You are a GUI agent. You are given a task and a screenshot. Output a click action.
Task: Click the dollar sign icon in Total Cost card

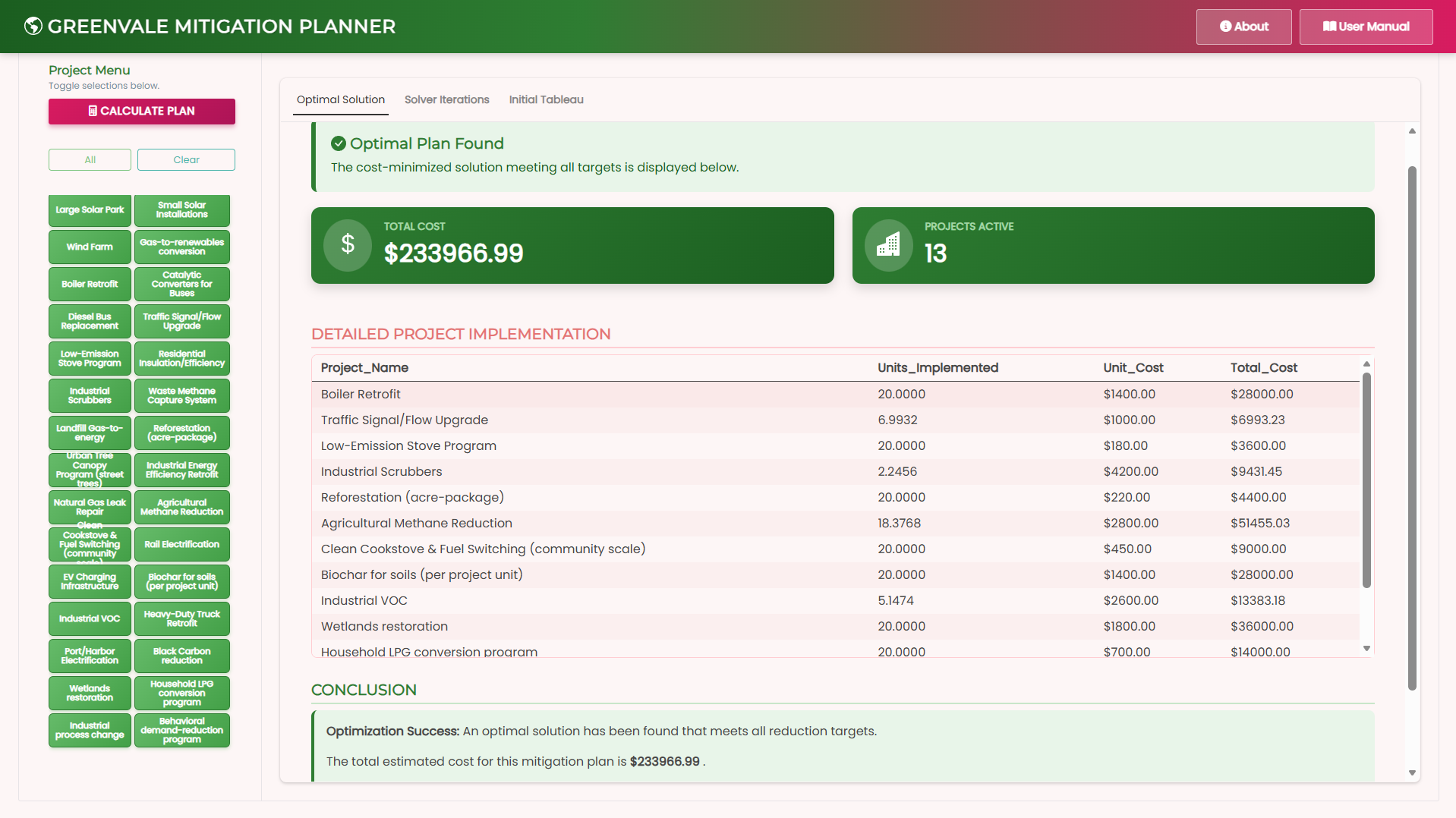[347, 245]
